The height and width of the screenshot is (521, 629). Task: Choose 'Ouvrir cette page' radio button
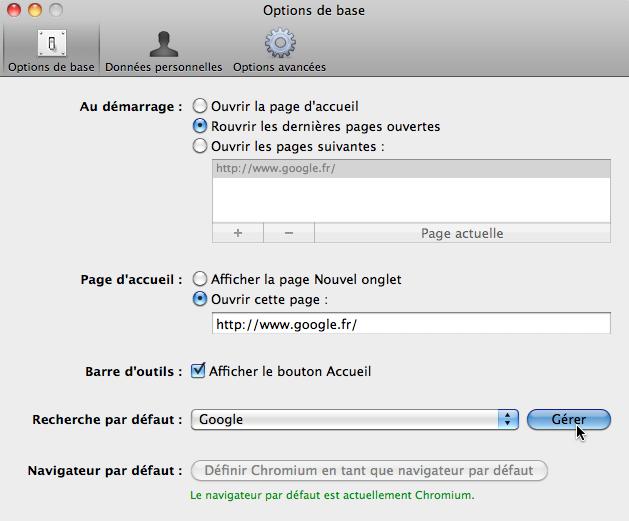[x=200, y=299]
